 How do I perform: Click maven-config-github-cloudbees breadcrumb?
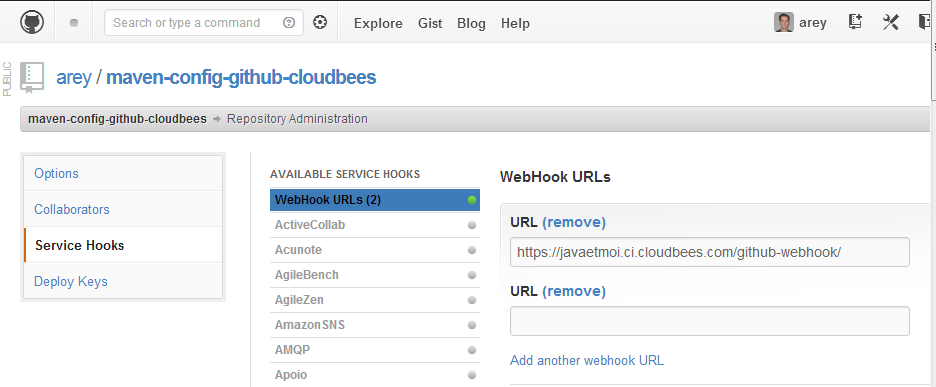[x=117, y=119]
